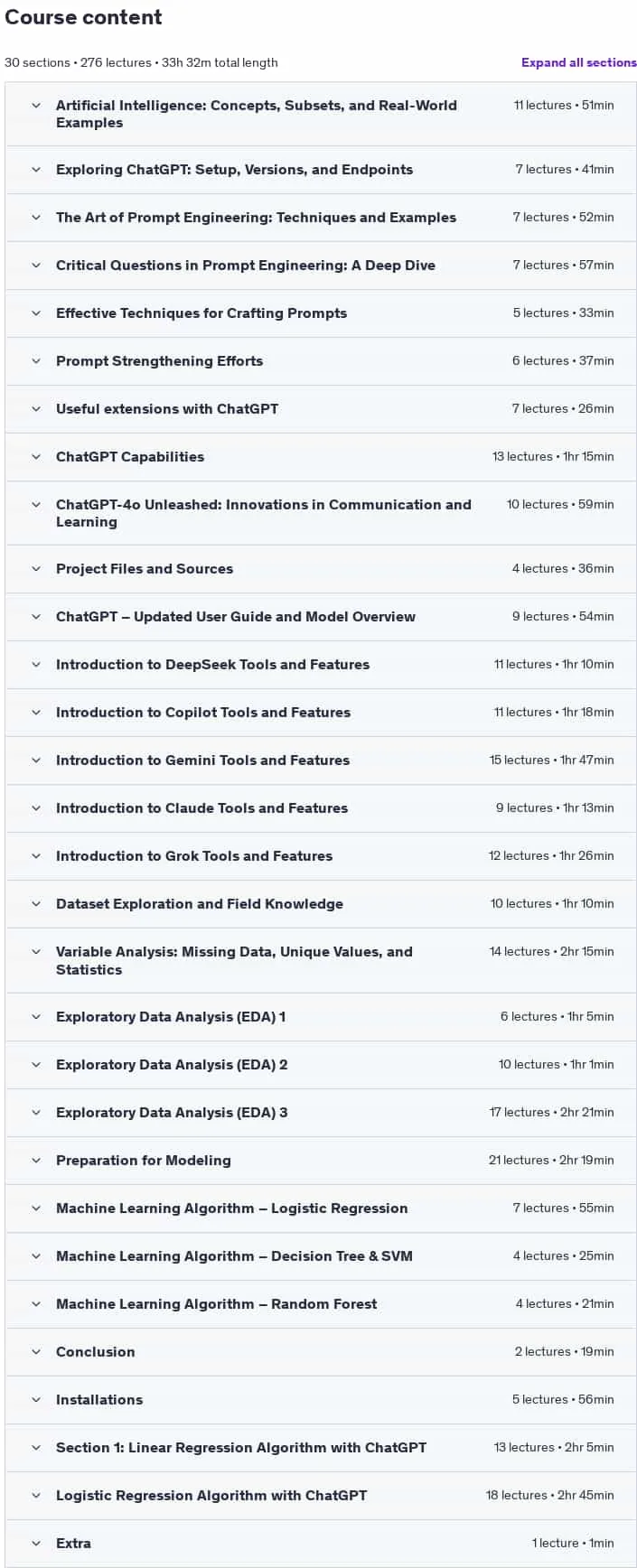This screenshot has width=637, height=1568.
Task: Open Logistic Regression Algorithm with ChatGPT section
Action: 211,1496
